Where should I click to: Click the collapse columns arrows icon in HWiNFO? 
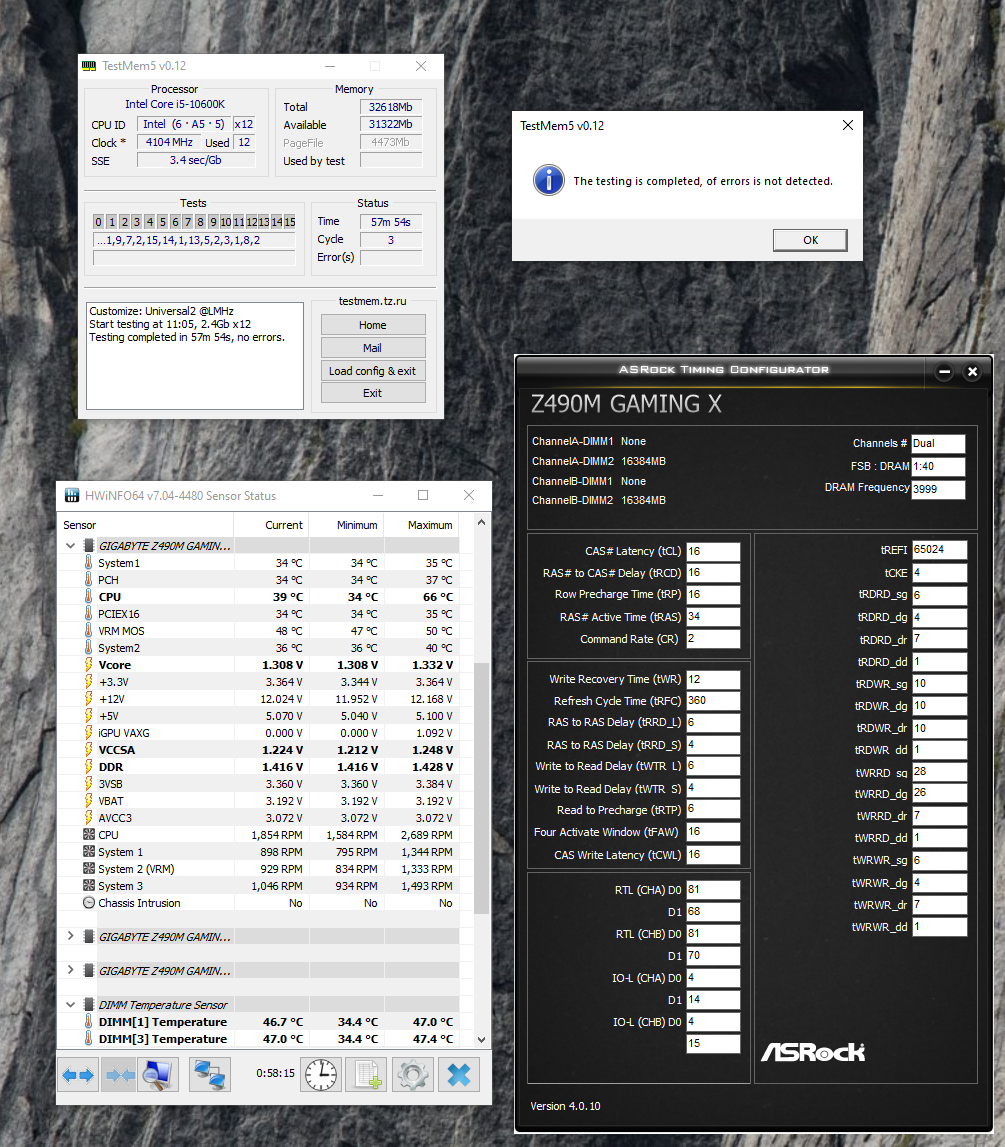coord(119,1075)
